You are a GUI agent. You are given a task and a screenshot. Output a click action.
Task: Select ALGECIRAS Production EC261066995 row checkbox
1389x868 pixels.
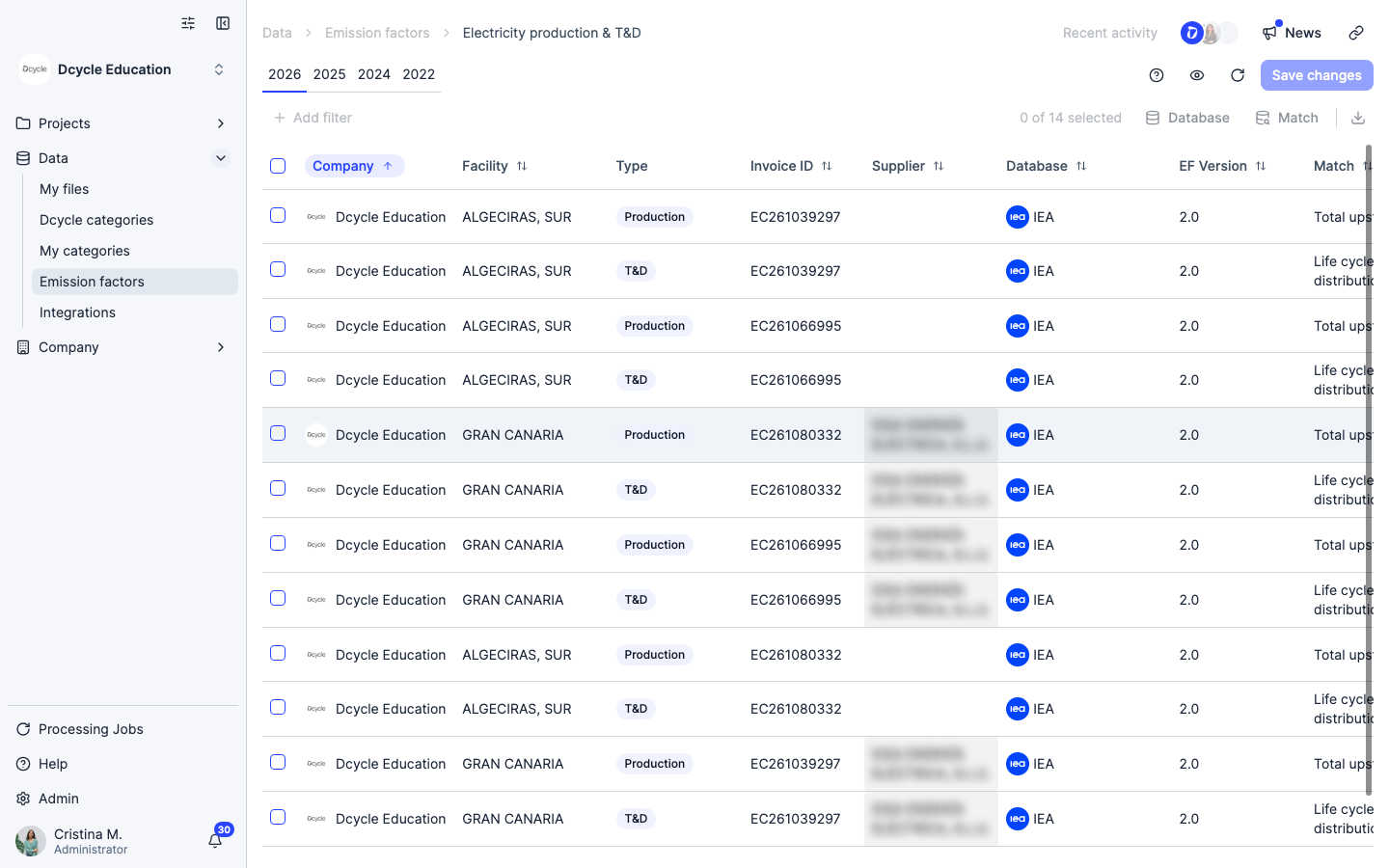[x=278, y=324]
